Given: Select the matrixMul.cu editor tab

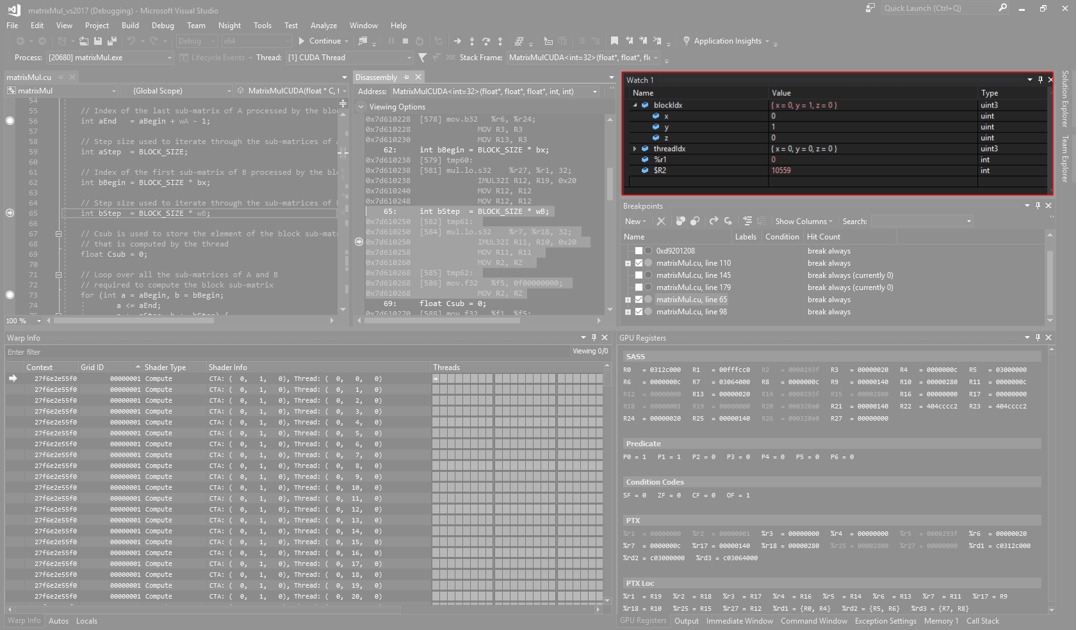Looking at the screenshot, I should pyautogui.click(x=29, y=77).
